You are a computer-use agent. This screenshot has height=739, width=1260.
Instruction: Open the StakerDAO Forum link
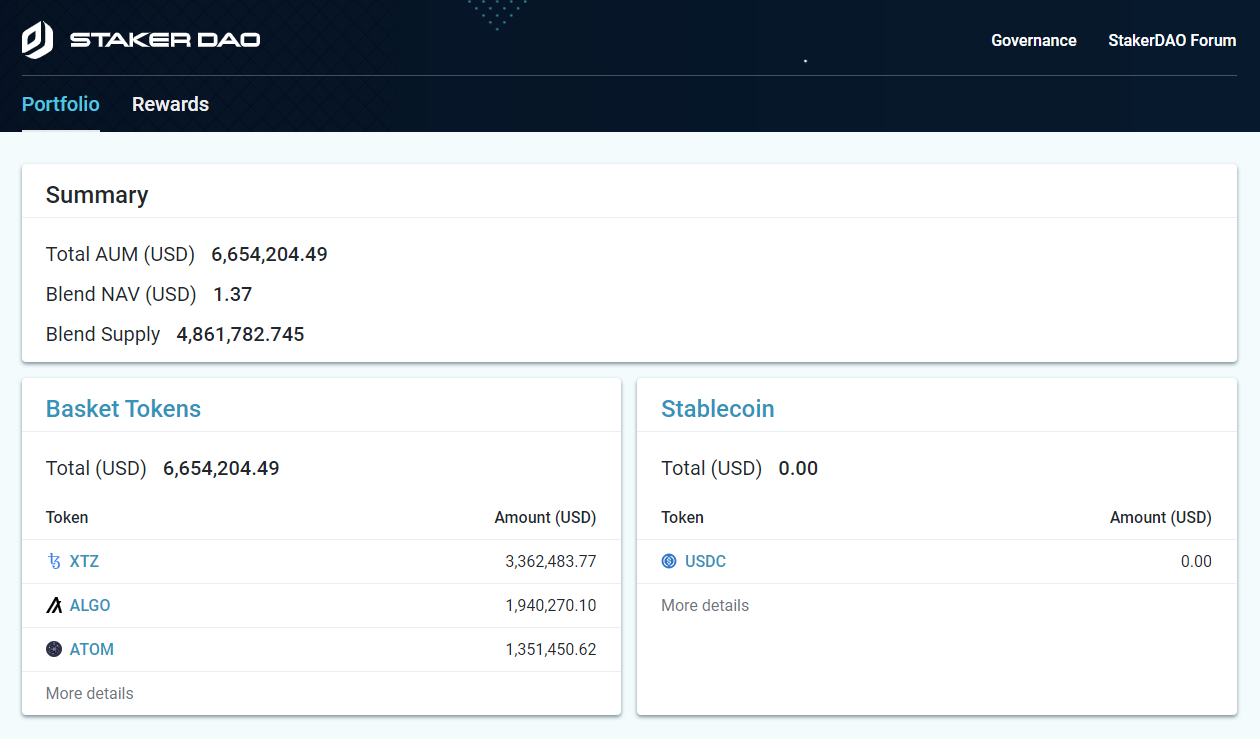[x=1172, y=41]
